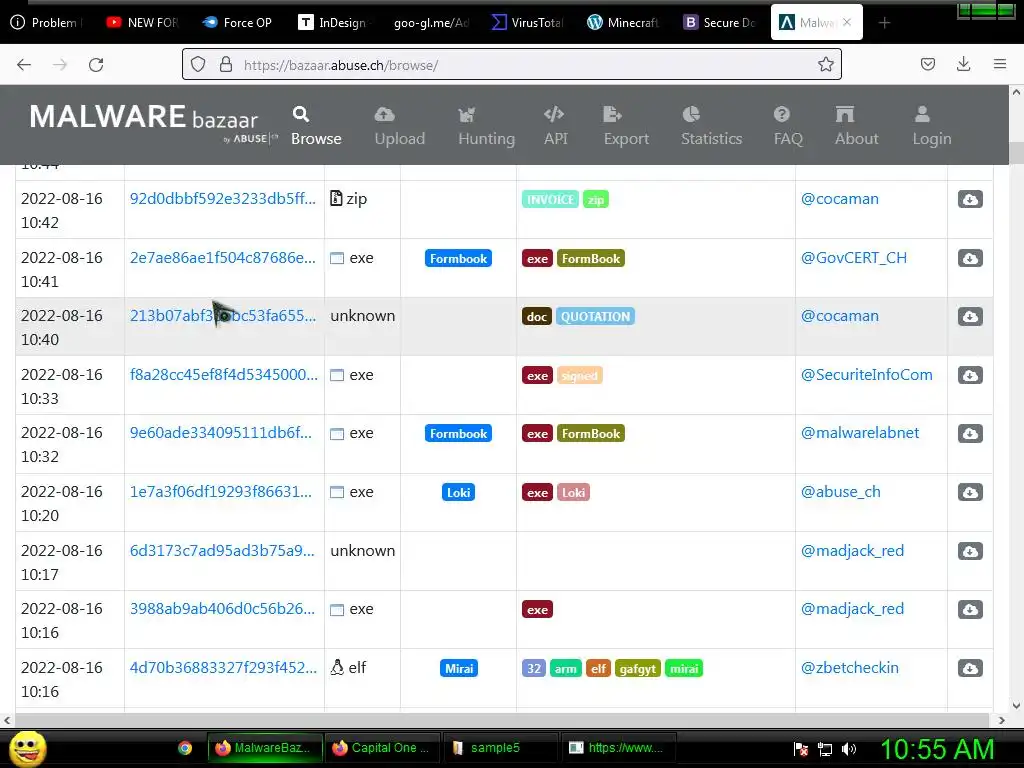Open hash link 6d3173c7ad95ad3b75a9...
Screen dimensions: 1024x768
pyautogui.click(x=222, y=550)
